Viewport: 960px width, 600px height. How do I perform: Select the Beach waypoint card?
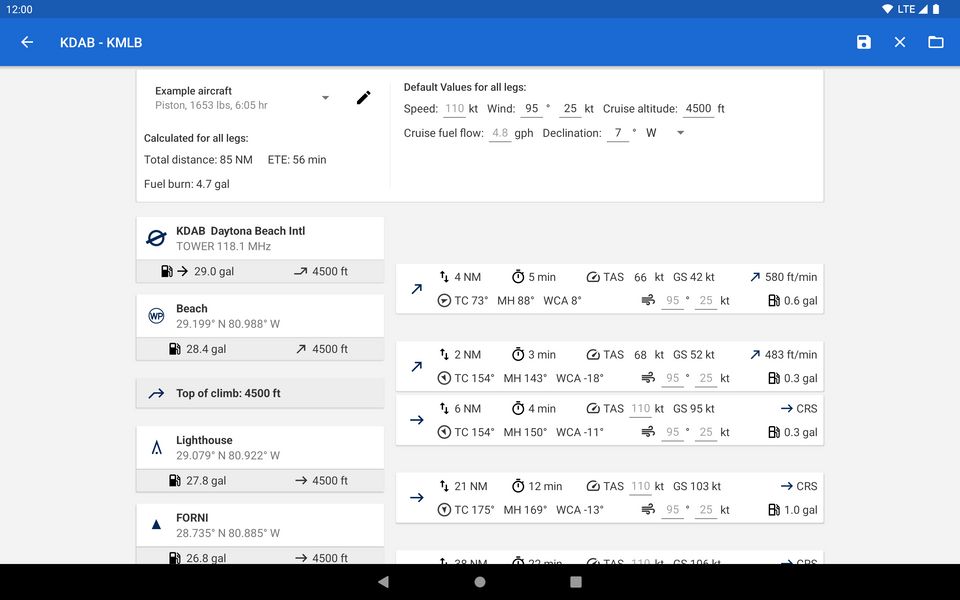click(x=260, y=316)
